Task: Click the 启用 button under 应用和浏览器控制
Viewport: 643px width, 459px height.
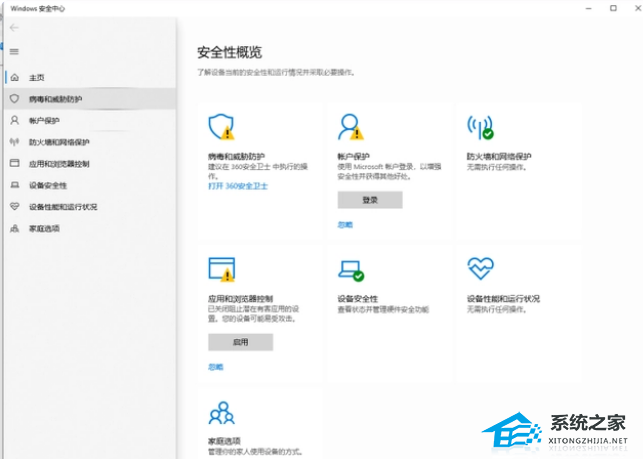Action: (240, 342)
